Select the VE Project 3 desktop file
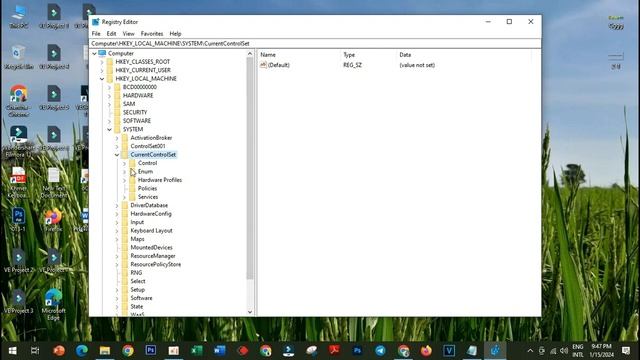Image resolution: width=640 pixels, height=360 pixels. [19, 302]
